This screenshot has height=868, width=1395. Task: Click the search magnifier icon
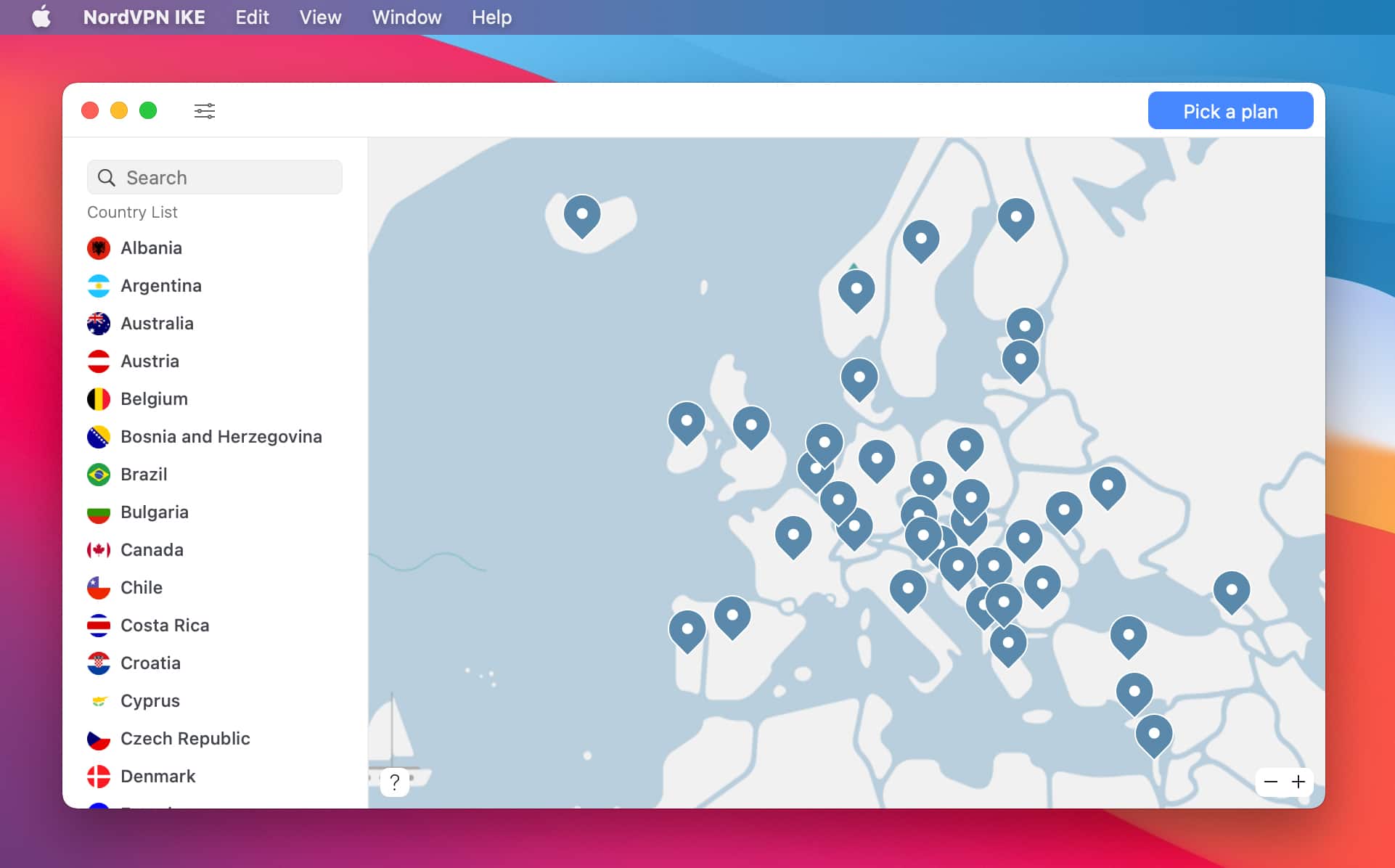tap(107, 177)
